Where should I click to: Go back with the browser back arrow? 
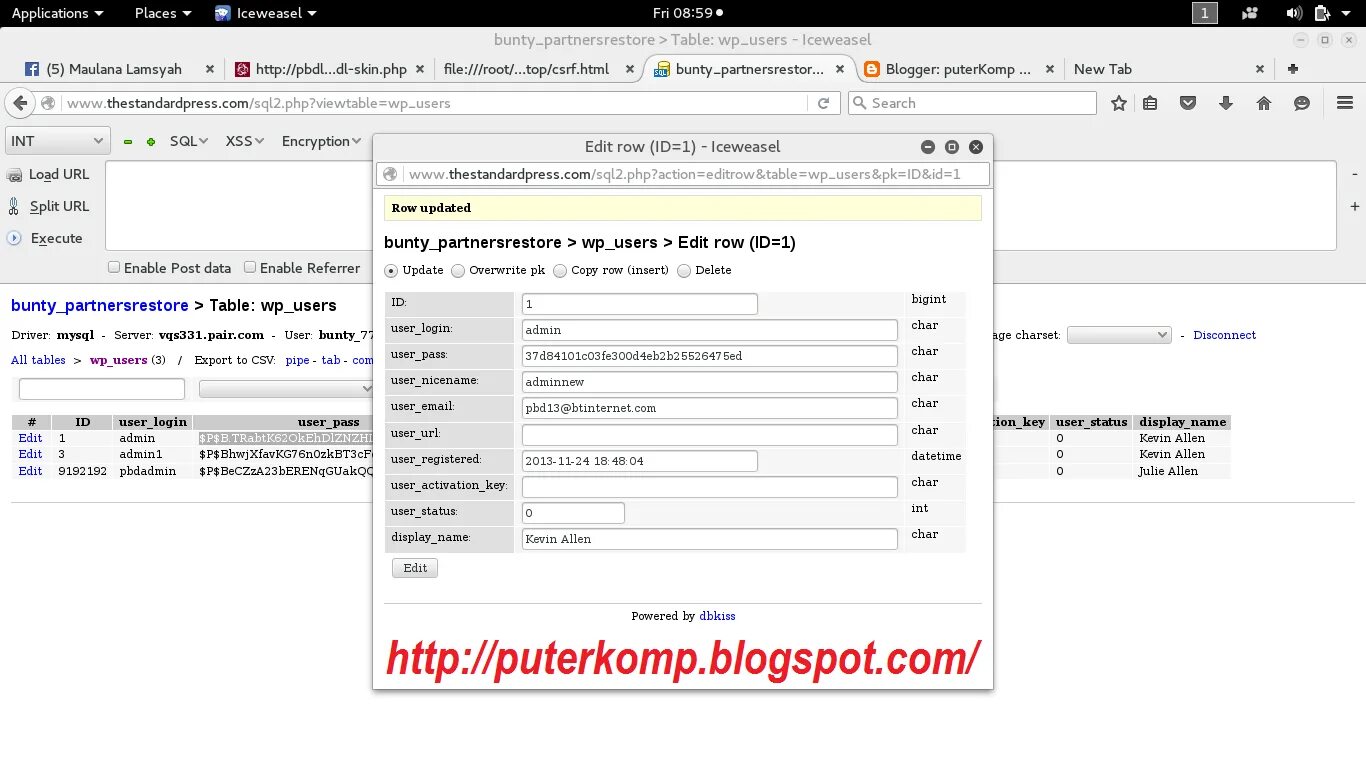coord(19,103)
